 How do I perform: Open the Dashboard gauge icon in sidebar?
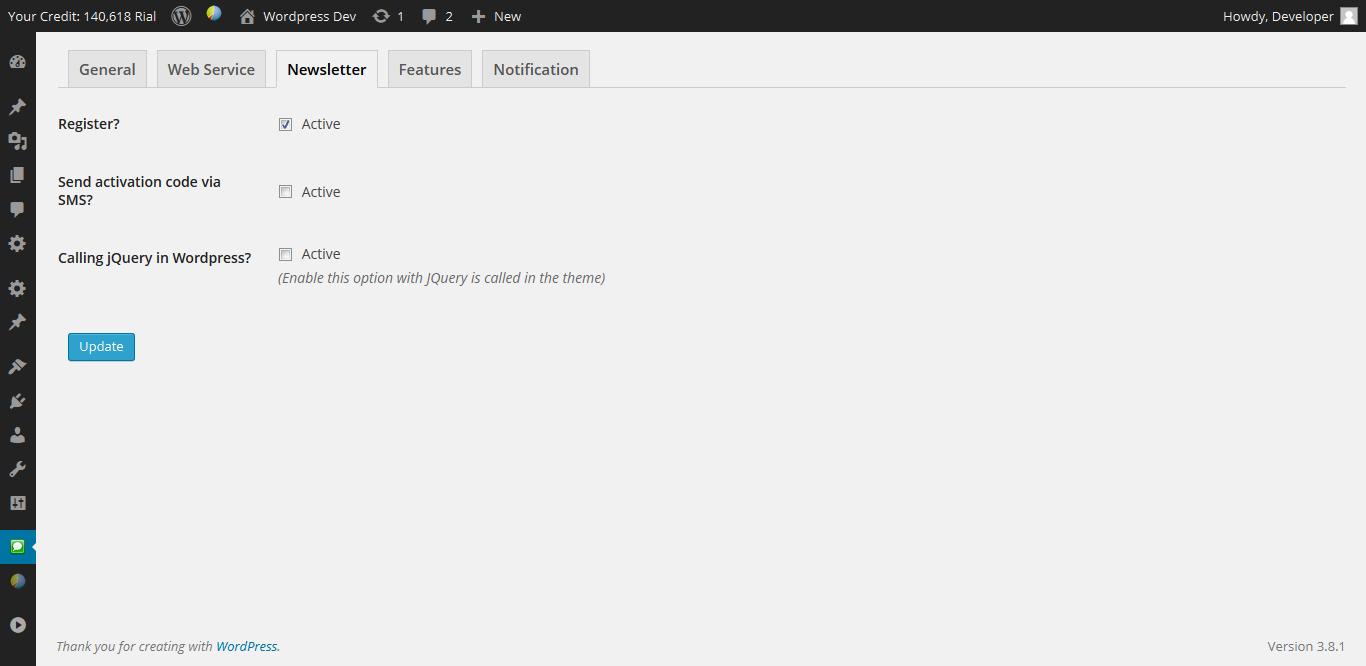pos(17,62)
